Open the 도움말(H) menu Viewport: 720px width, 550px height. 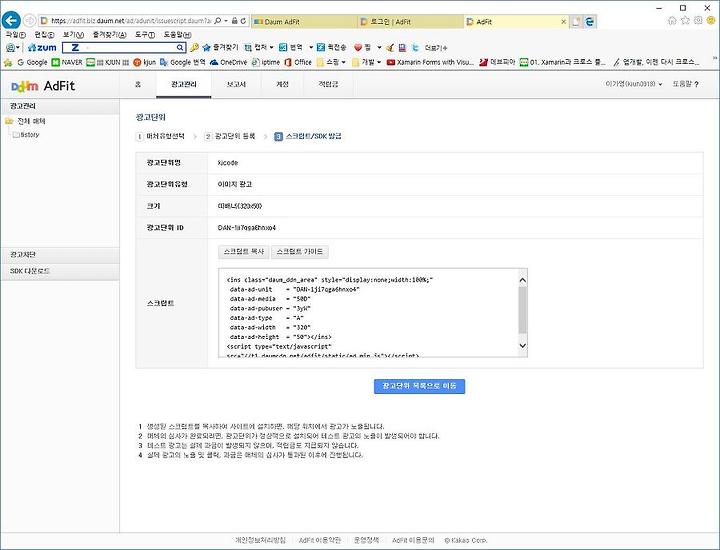click(177, 35)
